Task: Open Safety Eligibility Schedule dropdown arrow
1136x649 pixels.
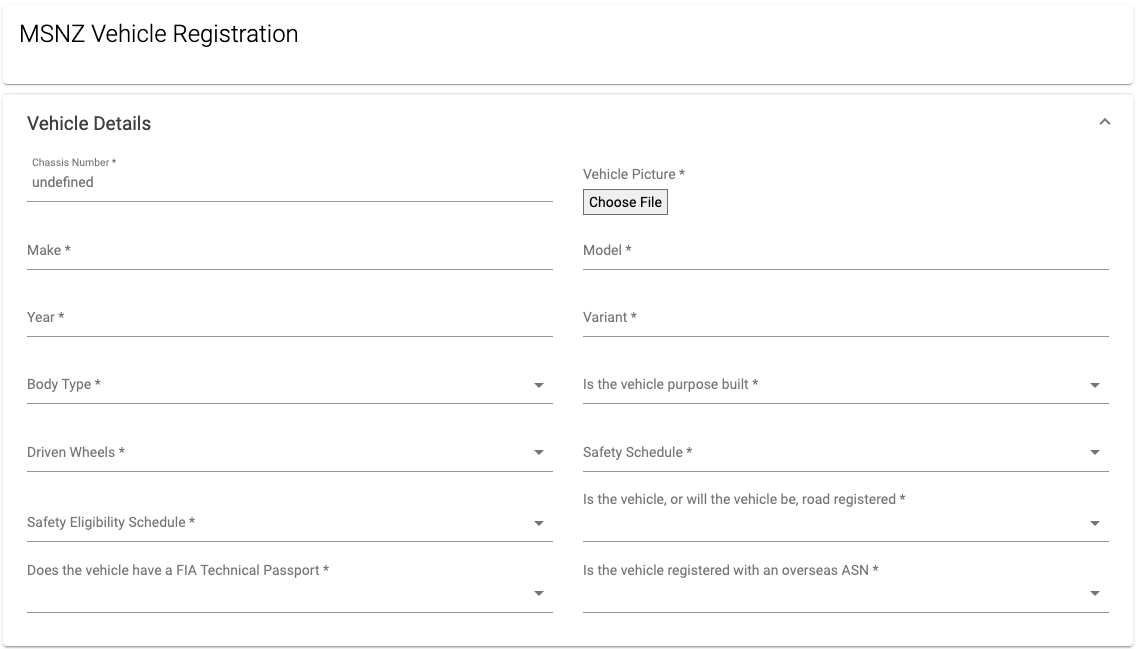Action: click(538, 523)
